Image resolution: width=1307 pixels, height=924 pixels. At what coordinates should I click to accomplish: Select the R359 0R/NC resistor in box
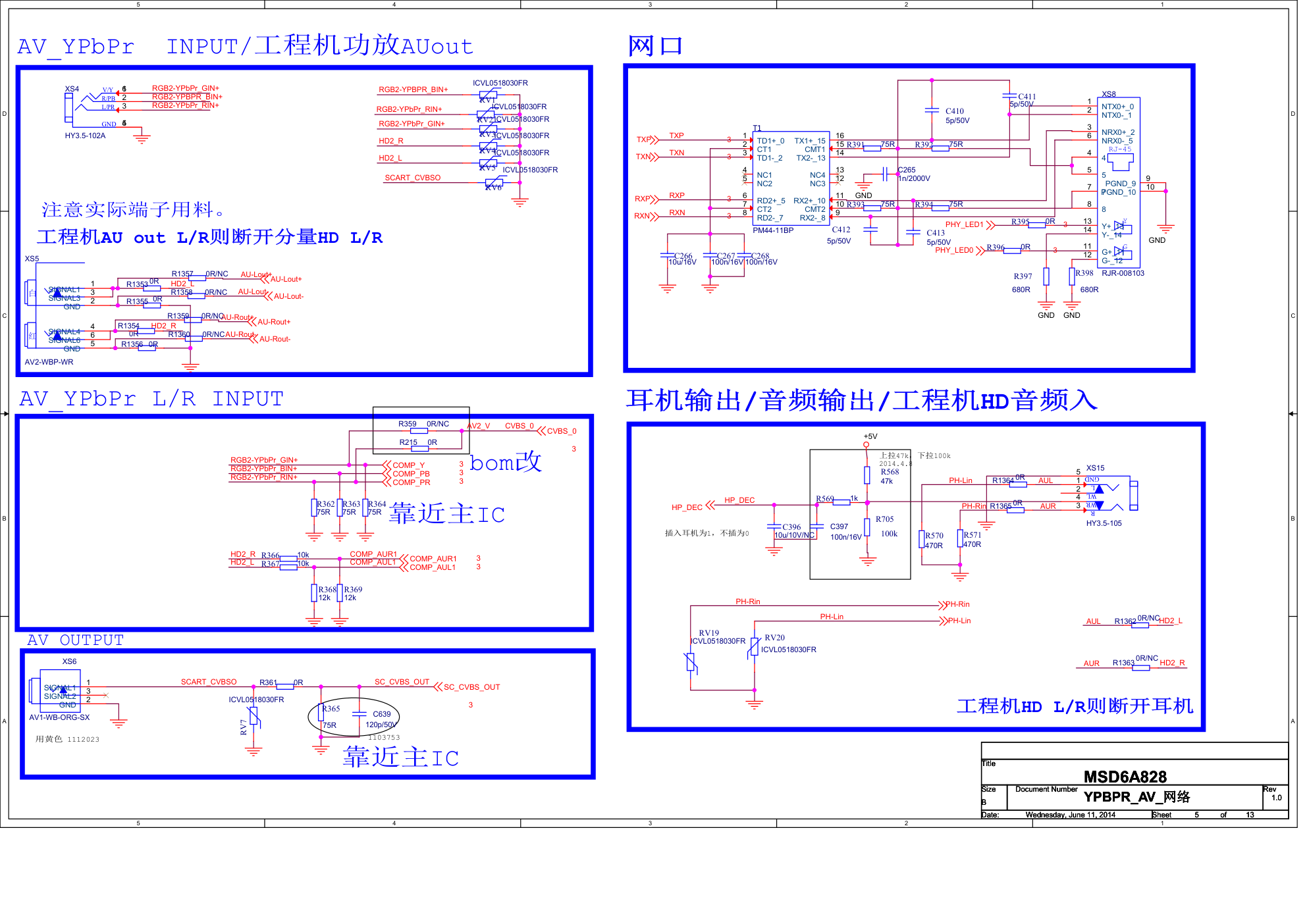(x=419, y=430)
